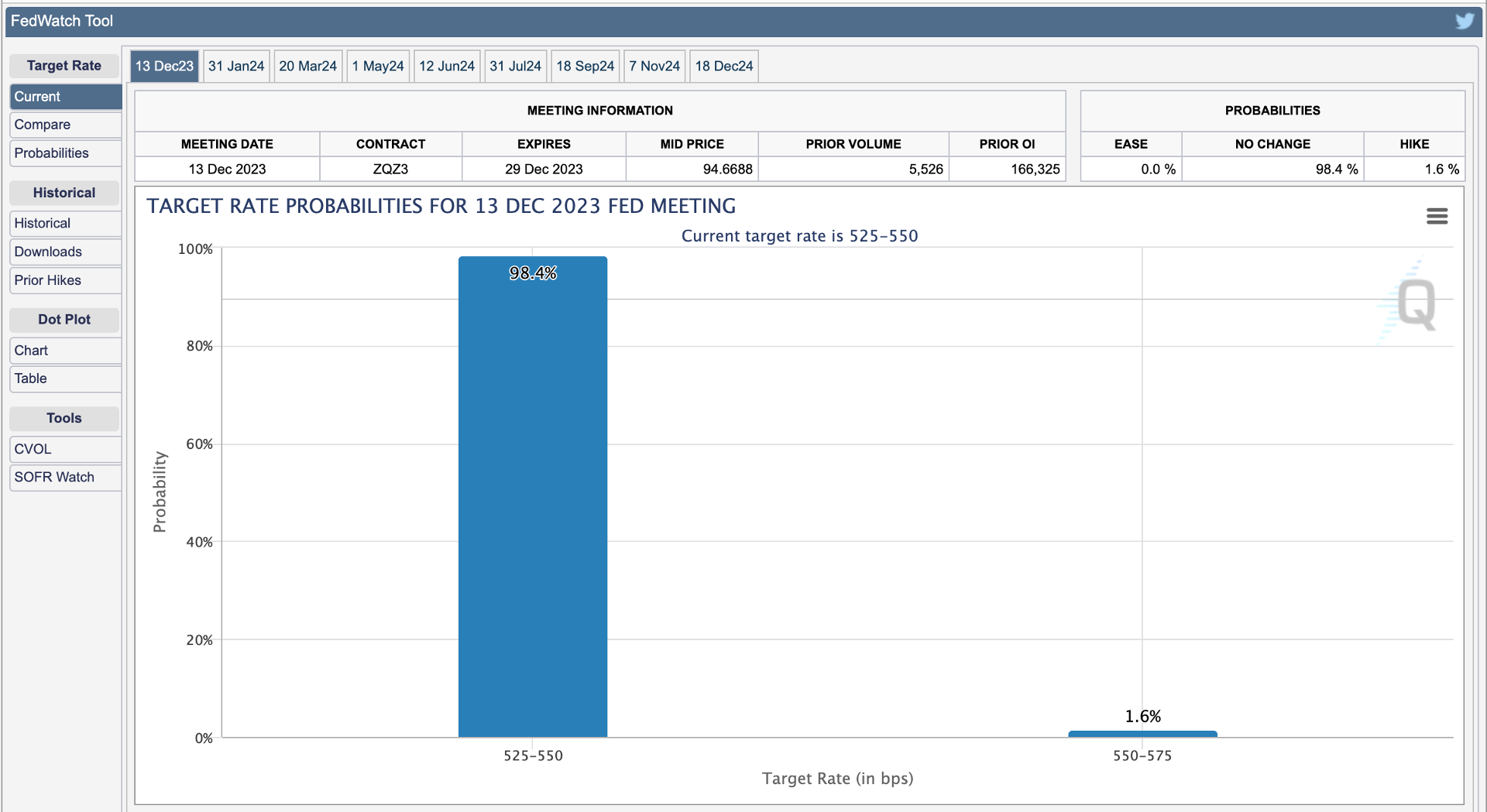Click the 13 Dec 2023 meeting date cell
1487x812 pixels.
(x=227, y=169)
